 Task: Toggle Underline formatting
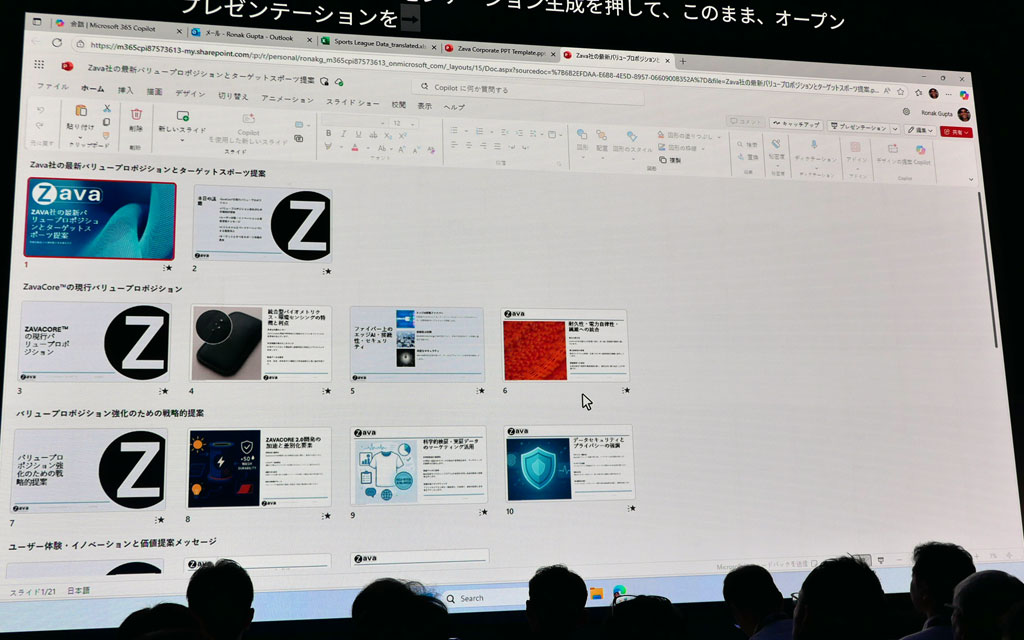tap(358, 134)
